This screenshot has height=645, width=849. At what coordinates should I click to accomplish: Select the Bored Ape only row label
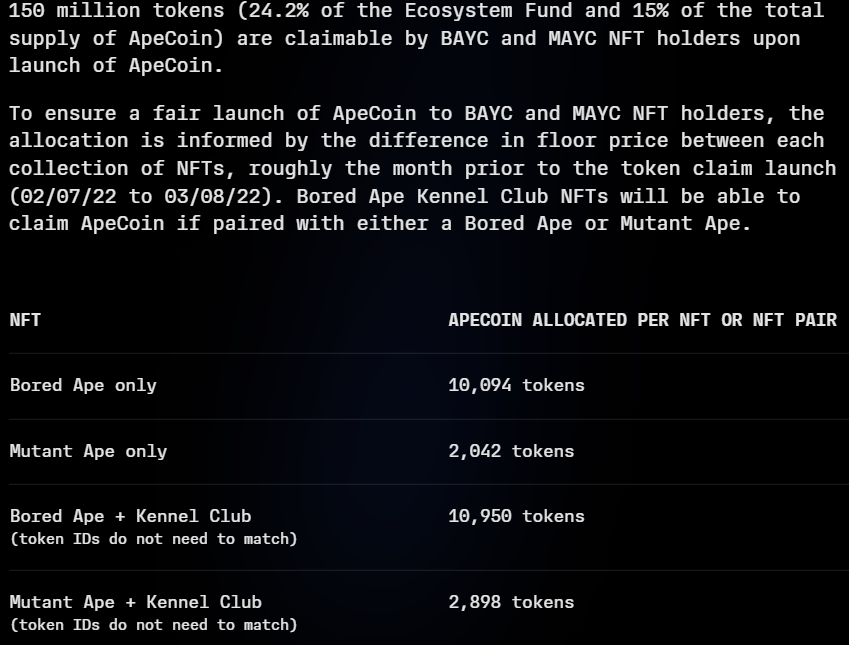pyautogui.click(x=83, y=385)
